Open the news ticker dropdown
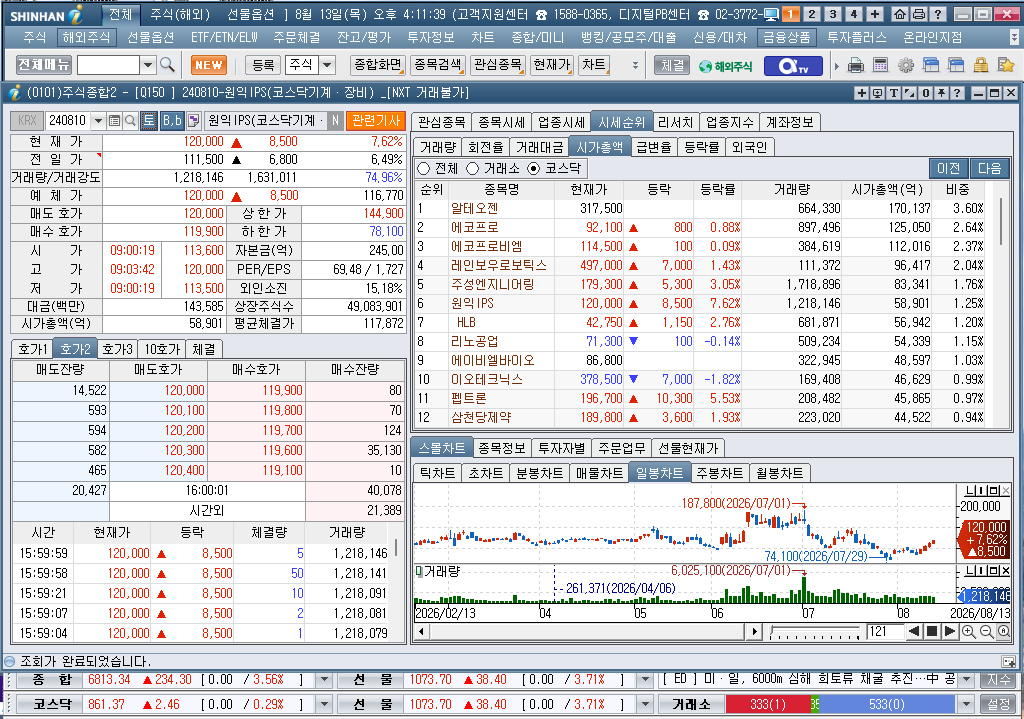 tap(967, 679)
